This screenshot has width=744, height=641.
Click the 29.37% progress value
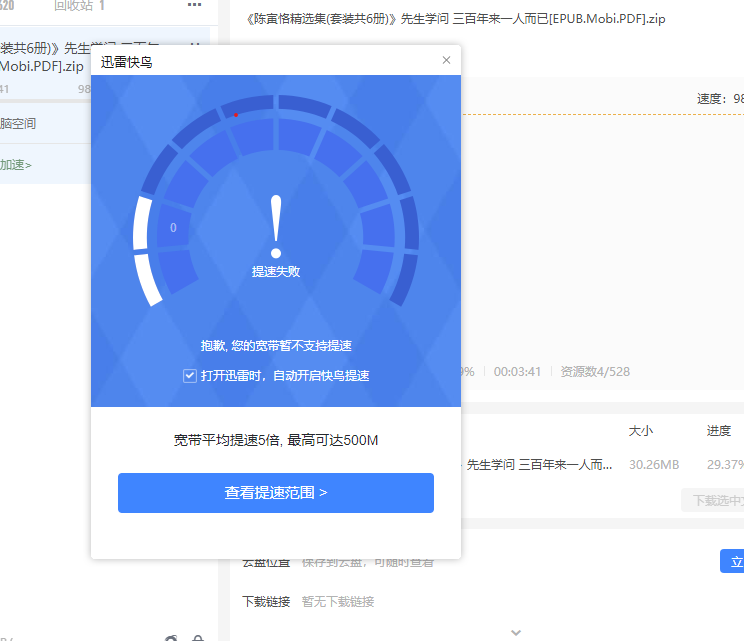725,464
